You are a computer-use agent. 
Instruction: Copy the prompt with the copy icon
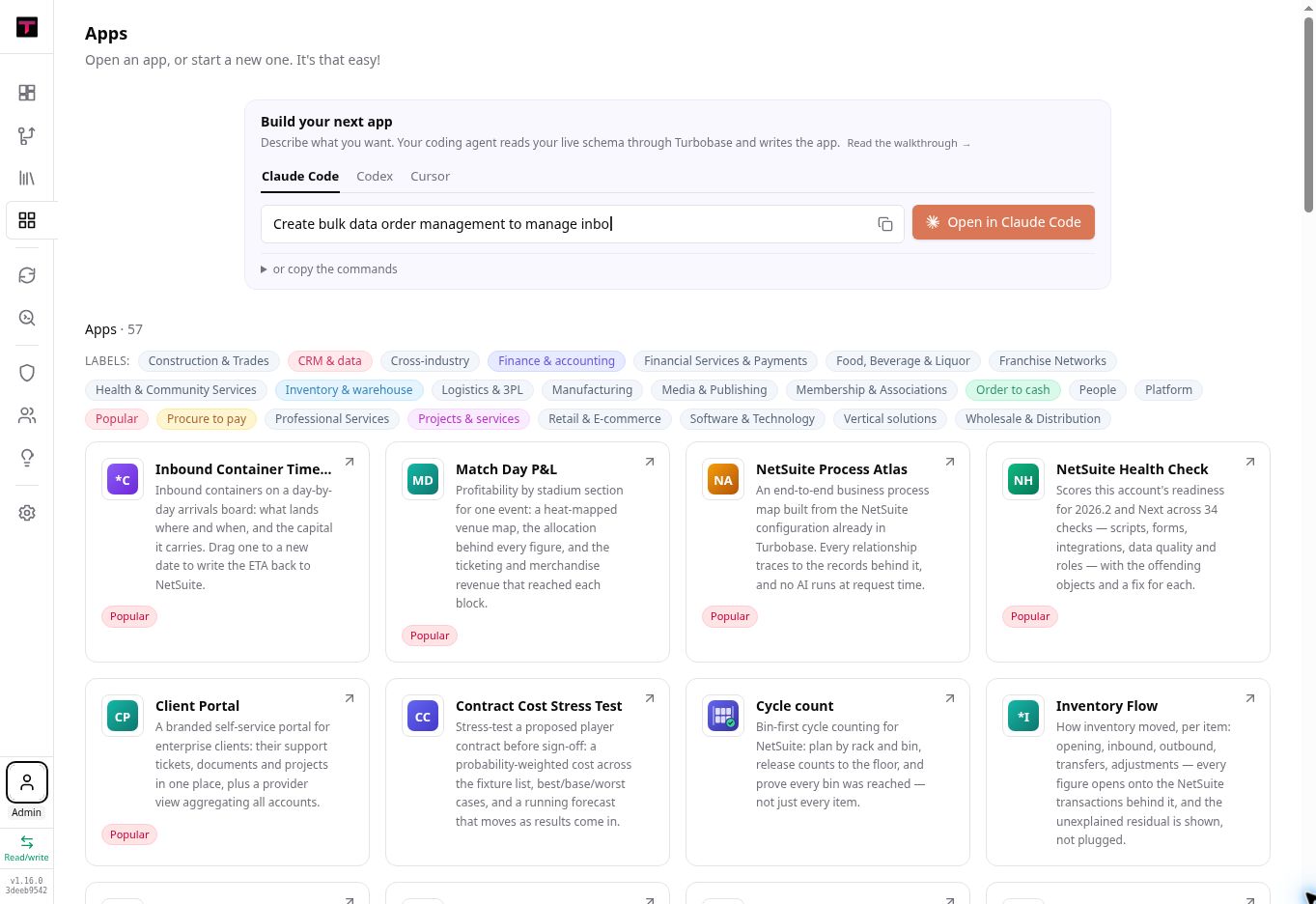click(x=884, y=224)
